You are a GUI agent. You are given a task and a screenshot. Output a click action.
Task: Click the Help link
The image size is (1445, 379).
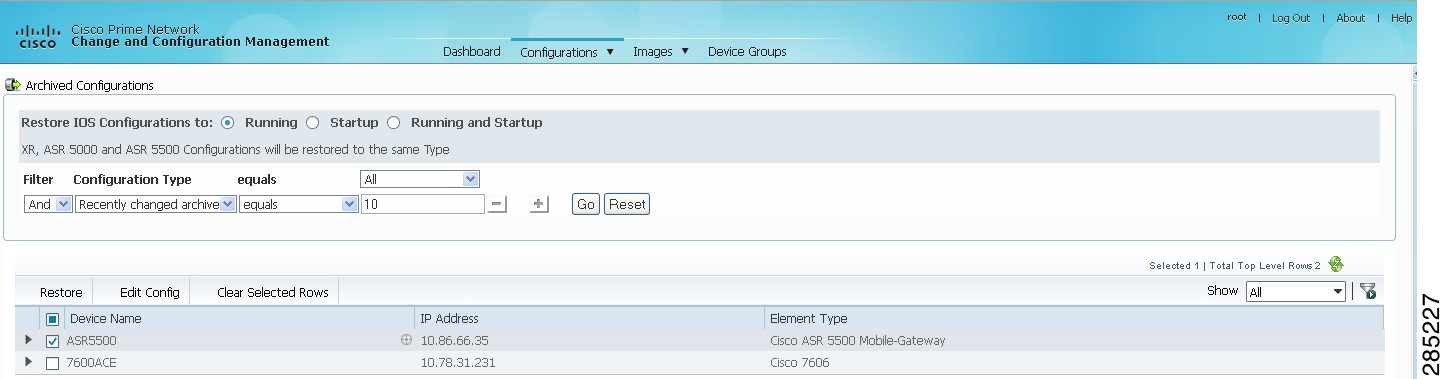1401,18
